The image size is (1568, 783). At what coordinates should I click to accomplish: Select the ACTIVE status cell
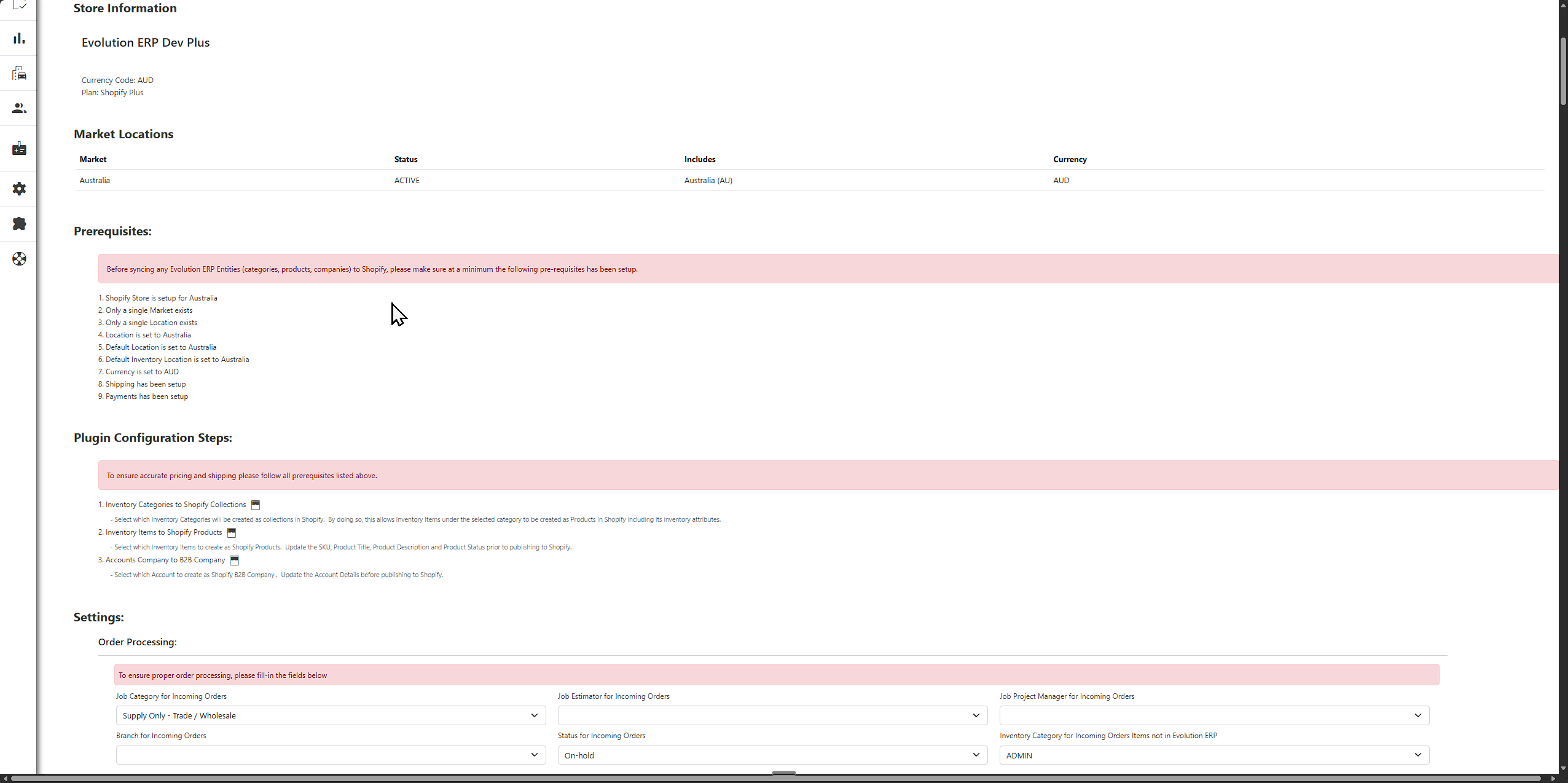(x=407, y=180)
